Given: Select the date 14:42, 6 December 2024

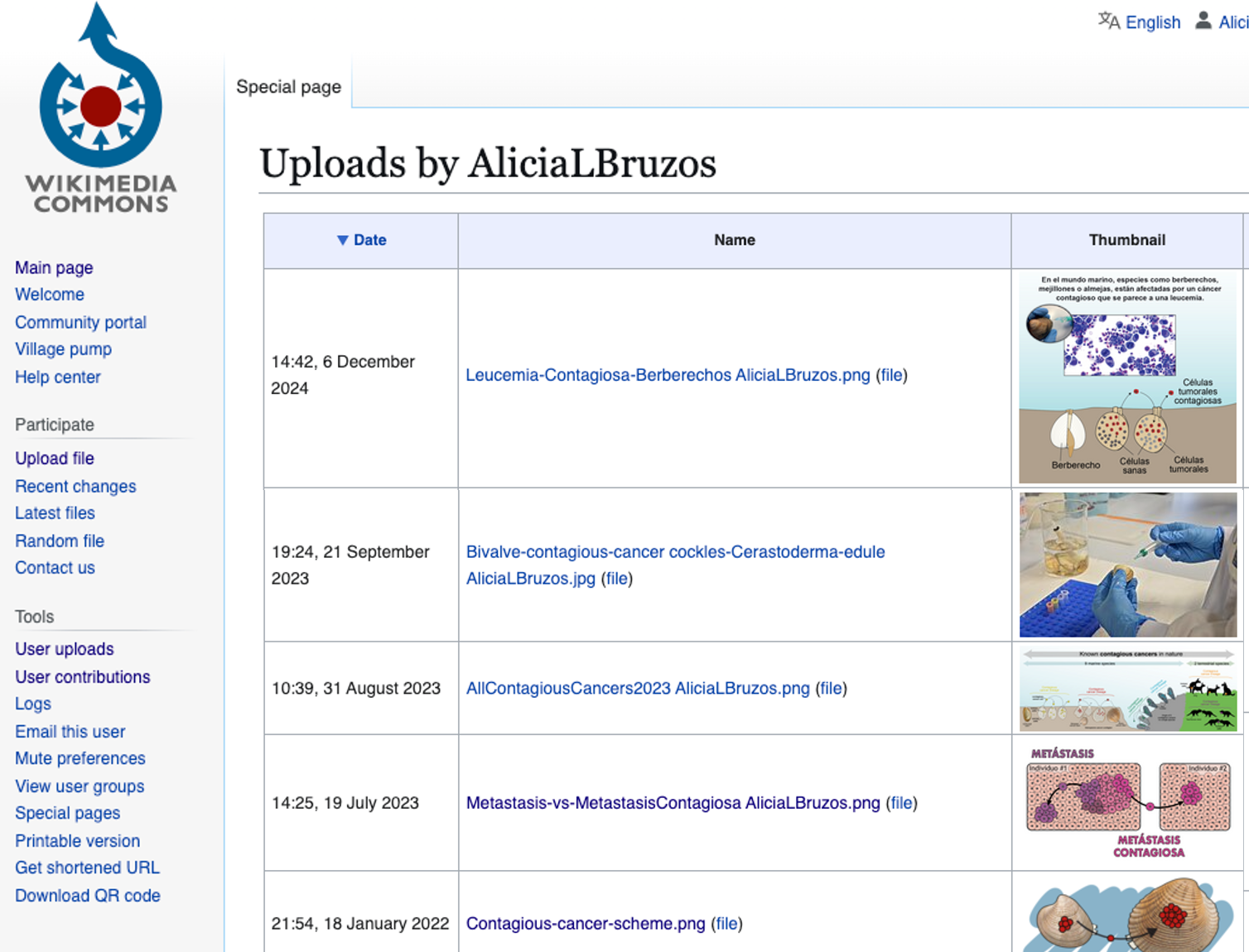Looking at the screenshot, I should pyautogui.click(x=343, y=375).
